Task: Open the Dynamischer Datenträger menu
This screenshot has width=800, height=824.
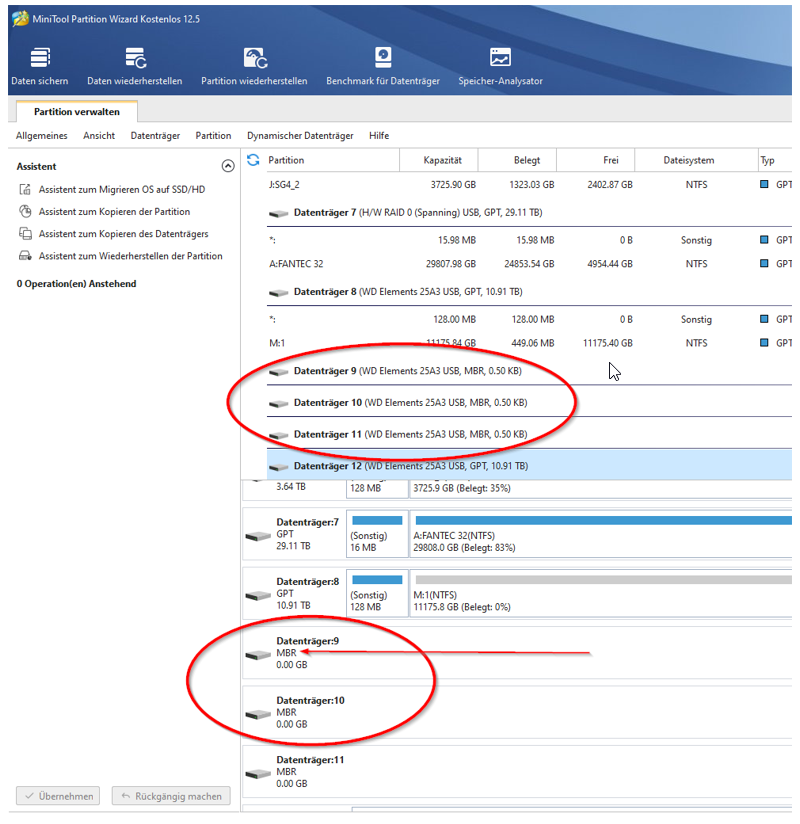Action: click(x=300, y=136)
